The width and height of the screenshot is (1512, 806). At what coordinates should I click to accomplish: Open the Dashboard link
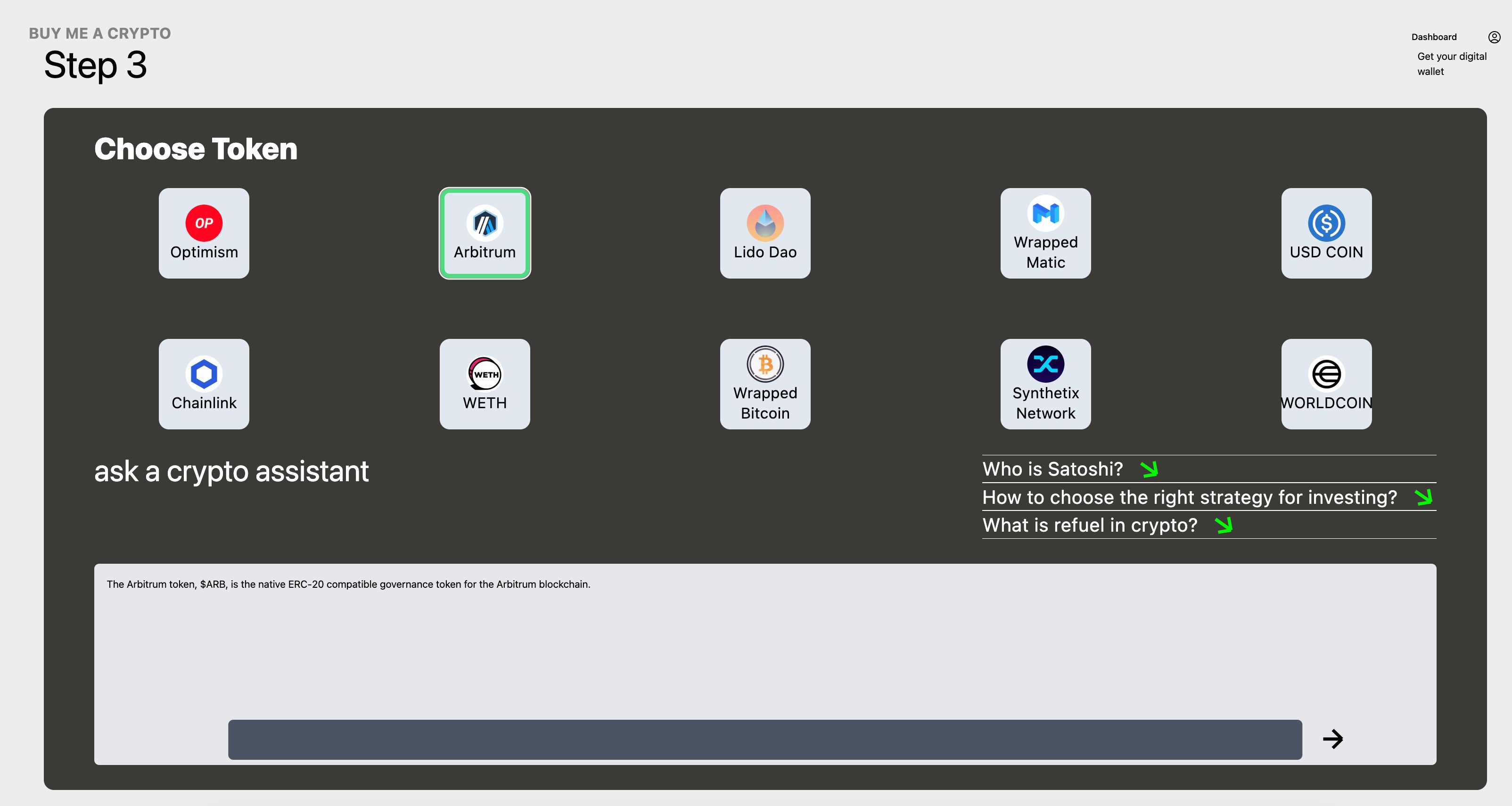(1434, 37)
